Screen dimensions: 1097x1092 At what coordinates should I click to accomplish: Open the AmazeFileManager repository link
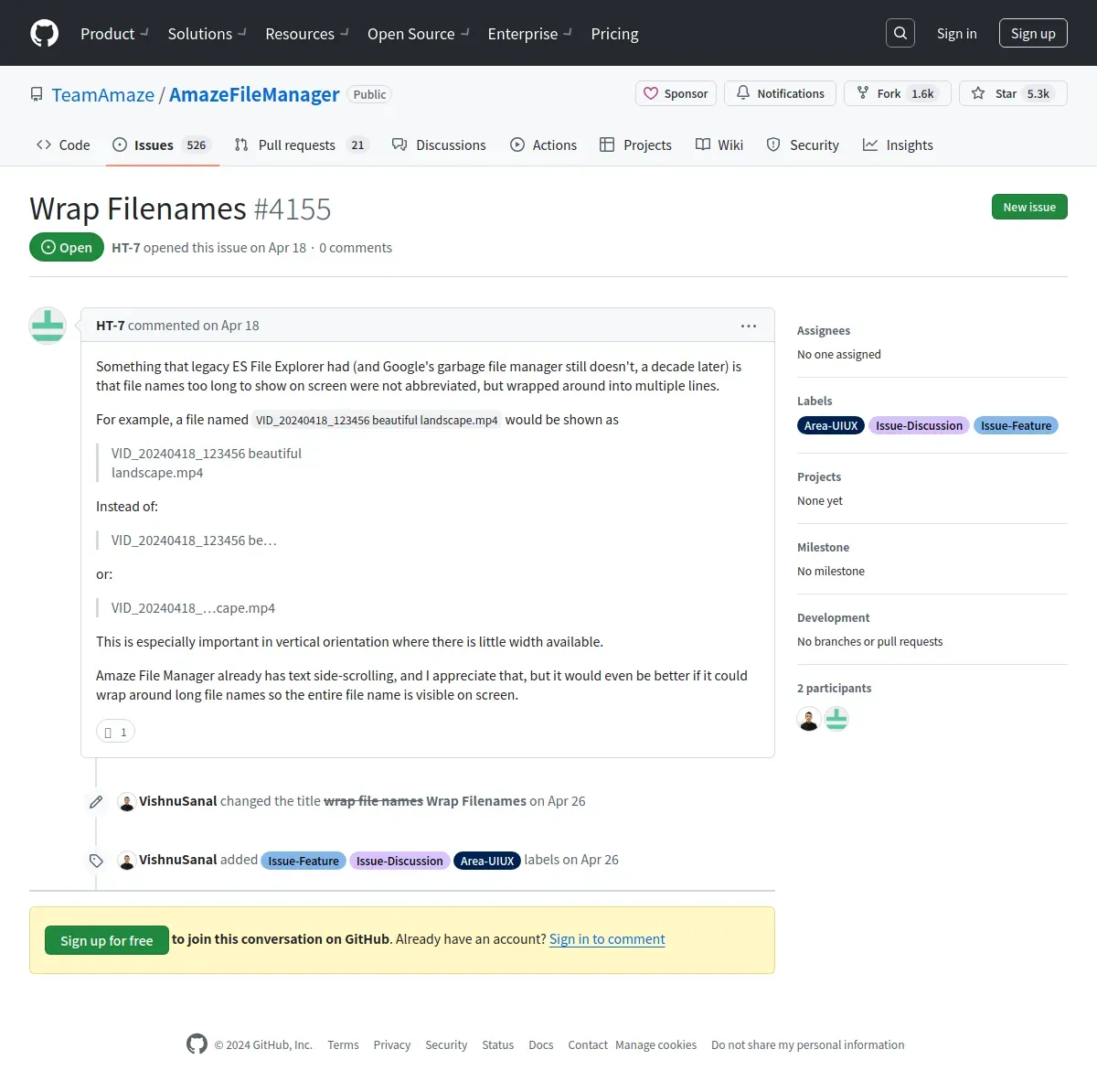[254, 94]
